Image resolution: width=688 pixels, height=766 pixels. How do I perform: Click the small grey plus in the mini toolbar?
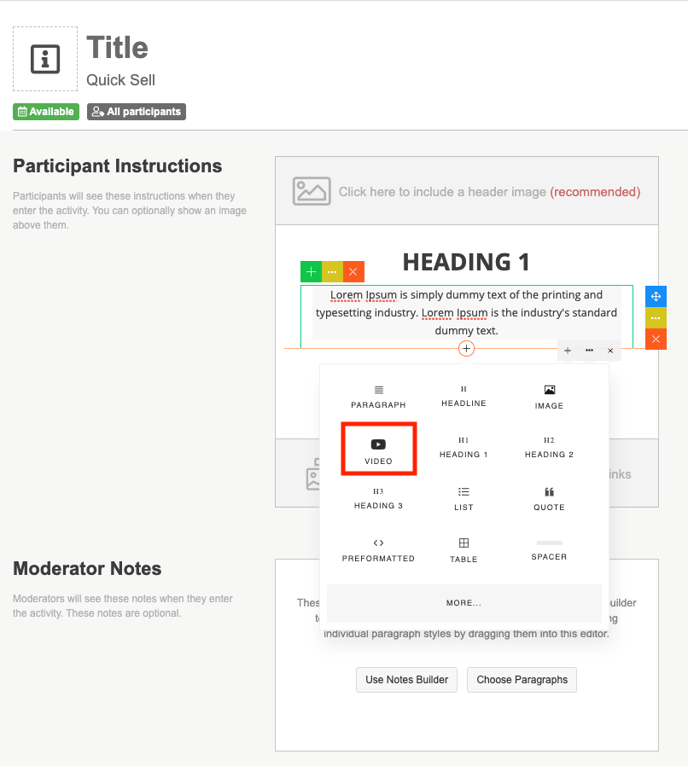[567, 350]
